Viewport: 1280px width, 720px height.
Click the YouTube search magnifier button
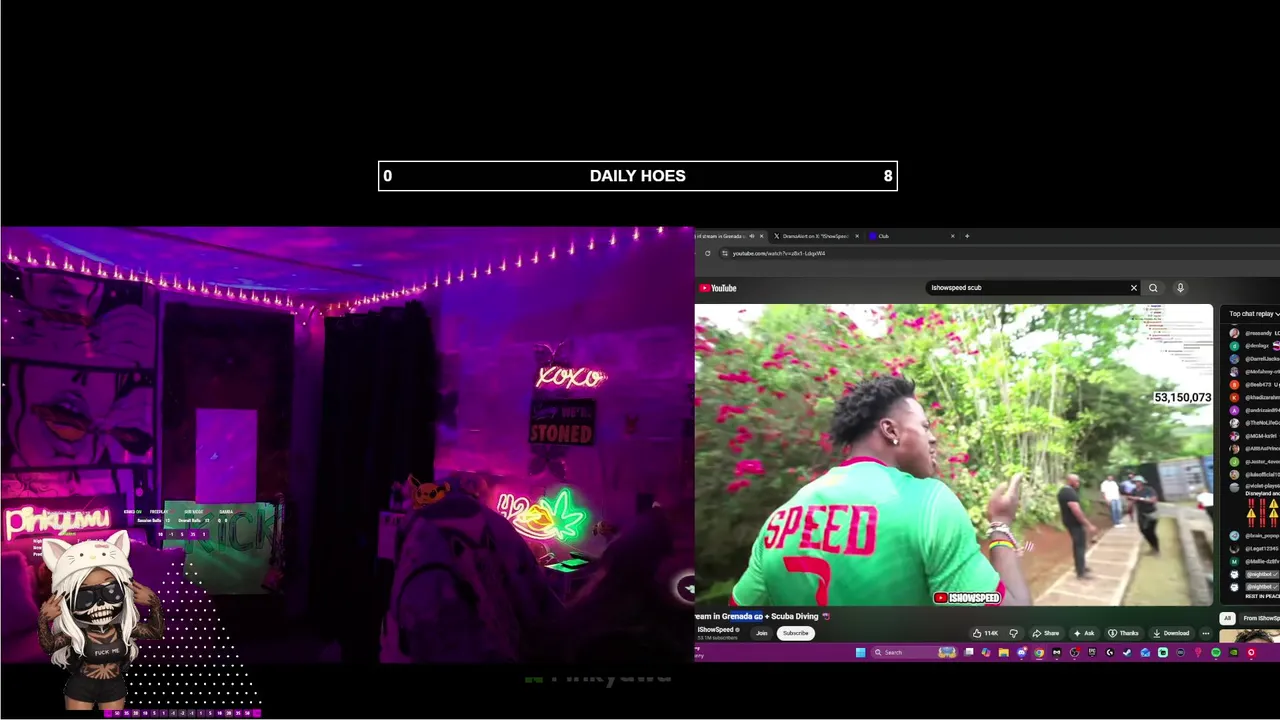click(x=1153, y=288)
